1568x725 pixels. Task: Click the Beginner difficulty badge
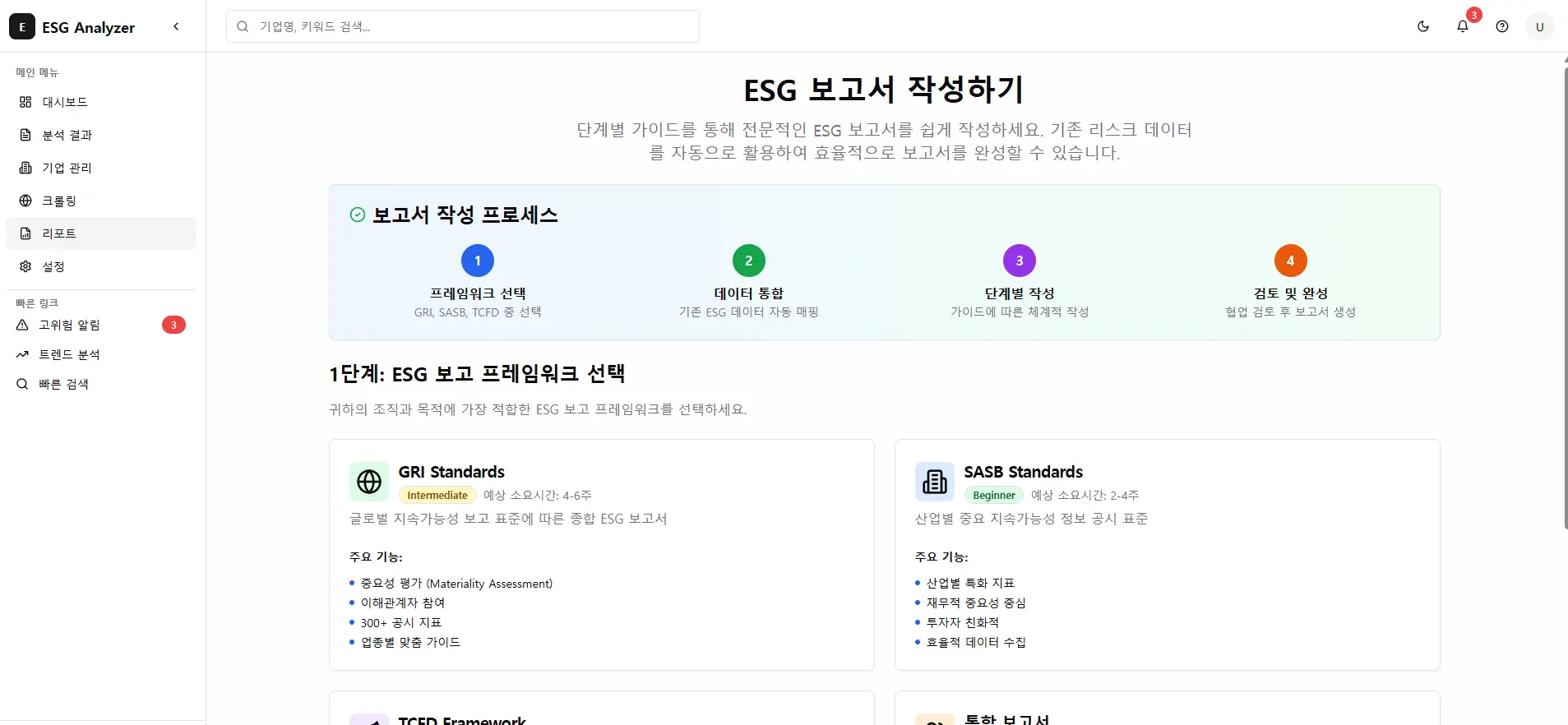994,495
